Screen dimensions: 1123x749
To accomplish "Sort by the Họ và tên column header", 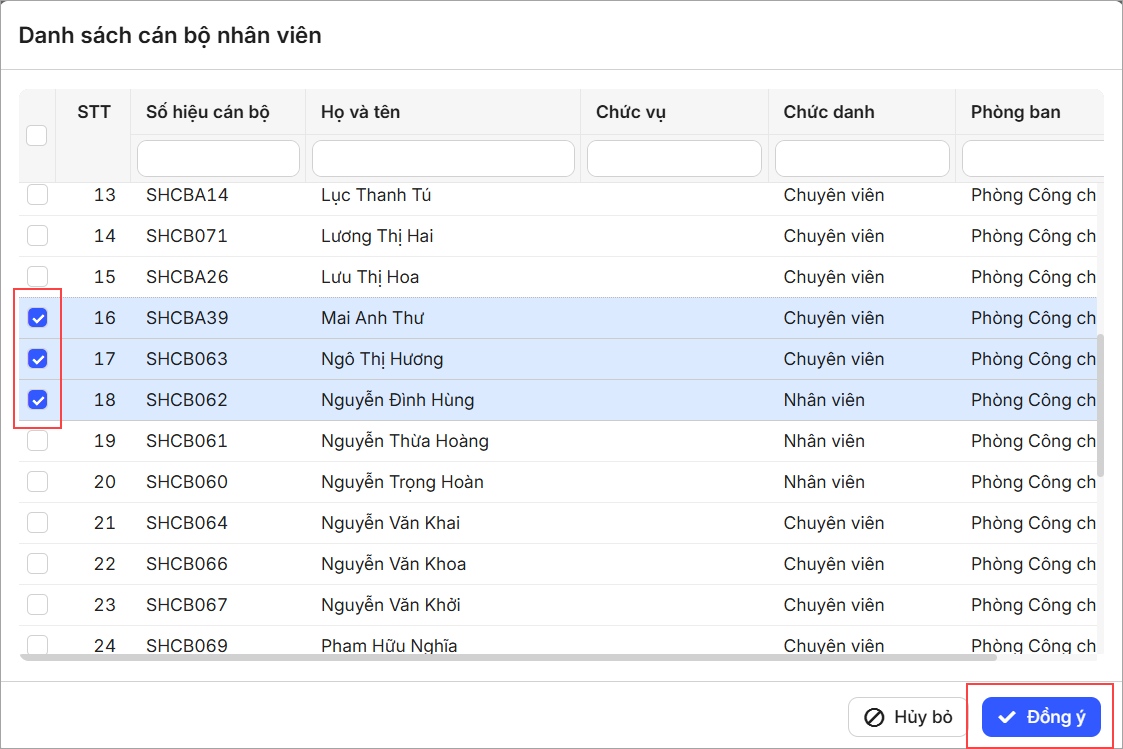I will click(360, 112).
